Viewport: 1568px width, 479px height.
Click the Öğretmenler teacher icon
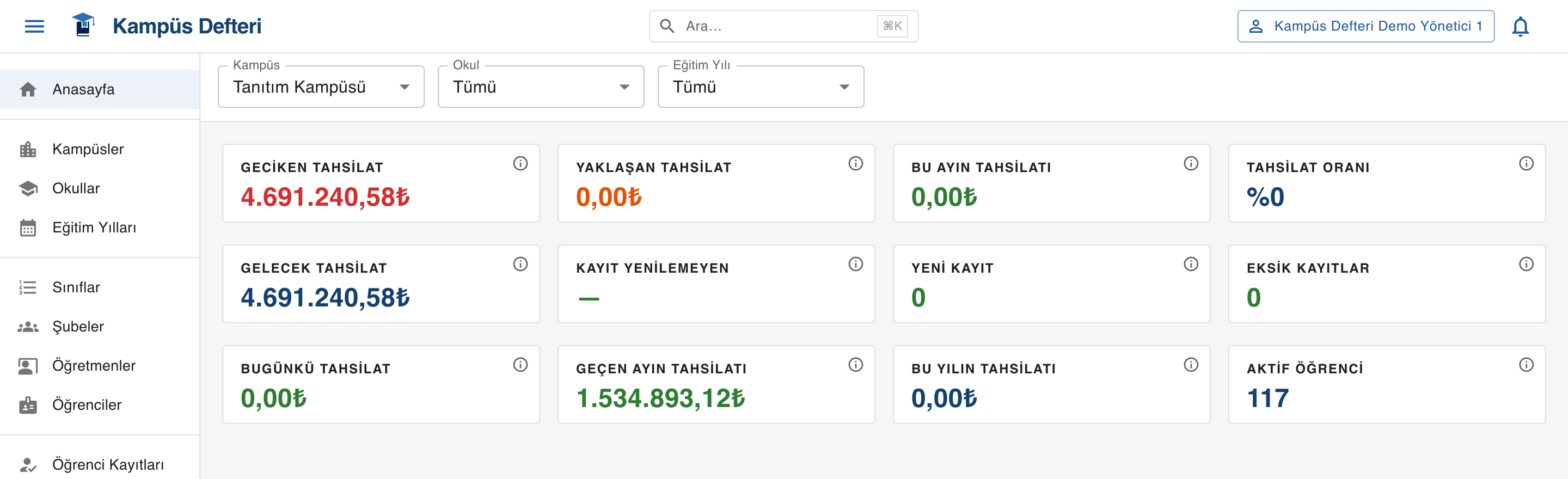(x=28, y=366)
